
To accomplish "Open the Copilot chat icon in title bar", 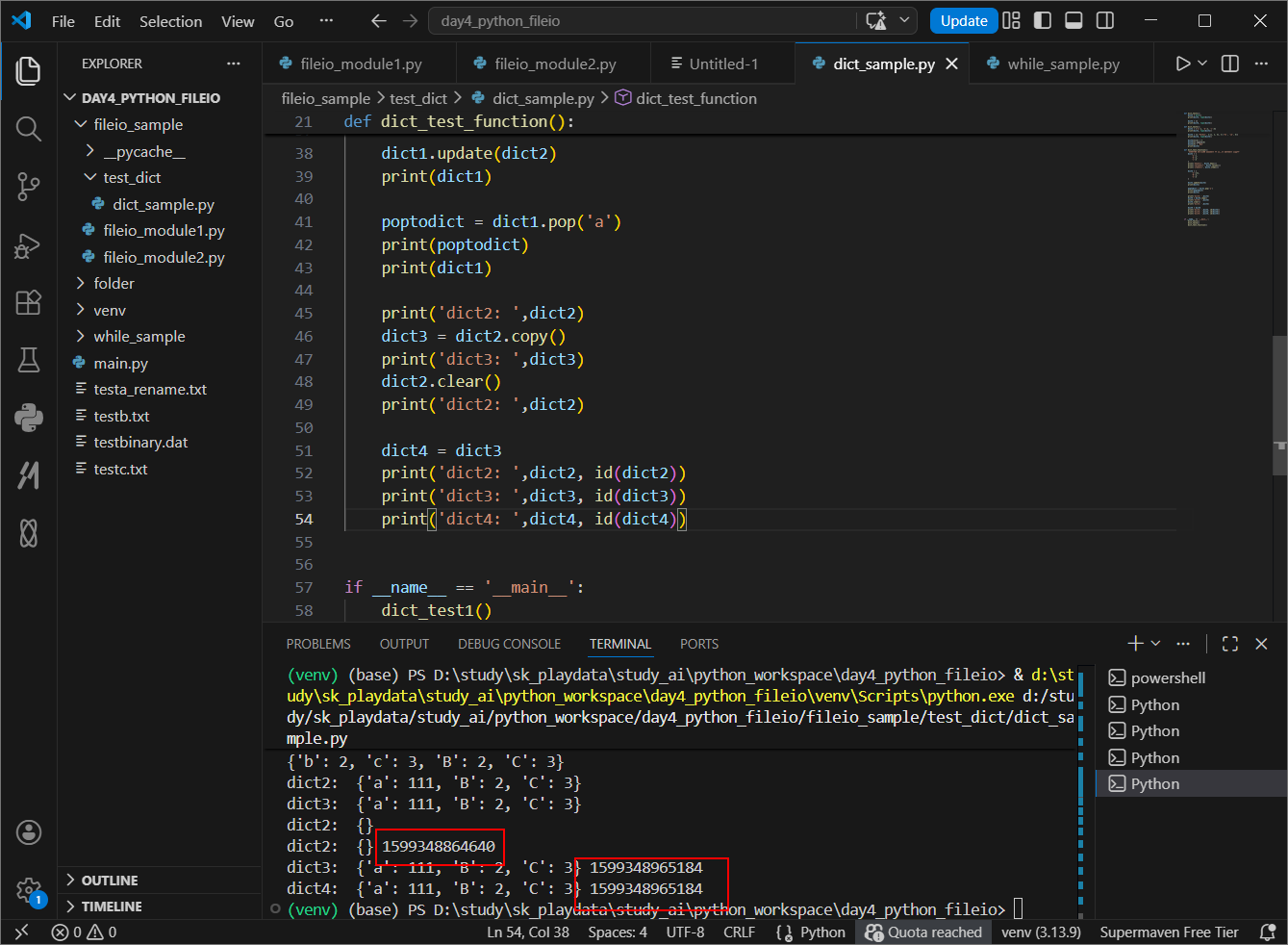I will pyautogui.click(x=875, y=21).
